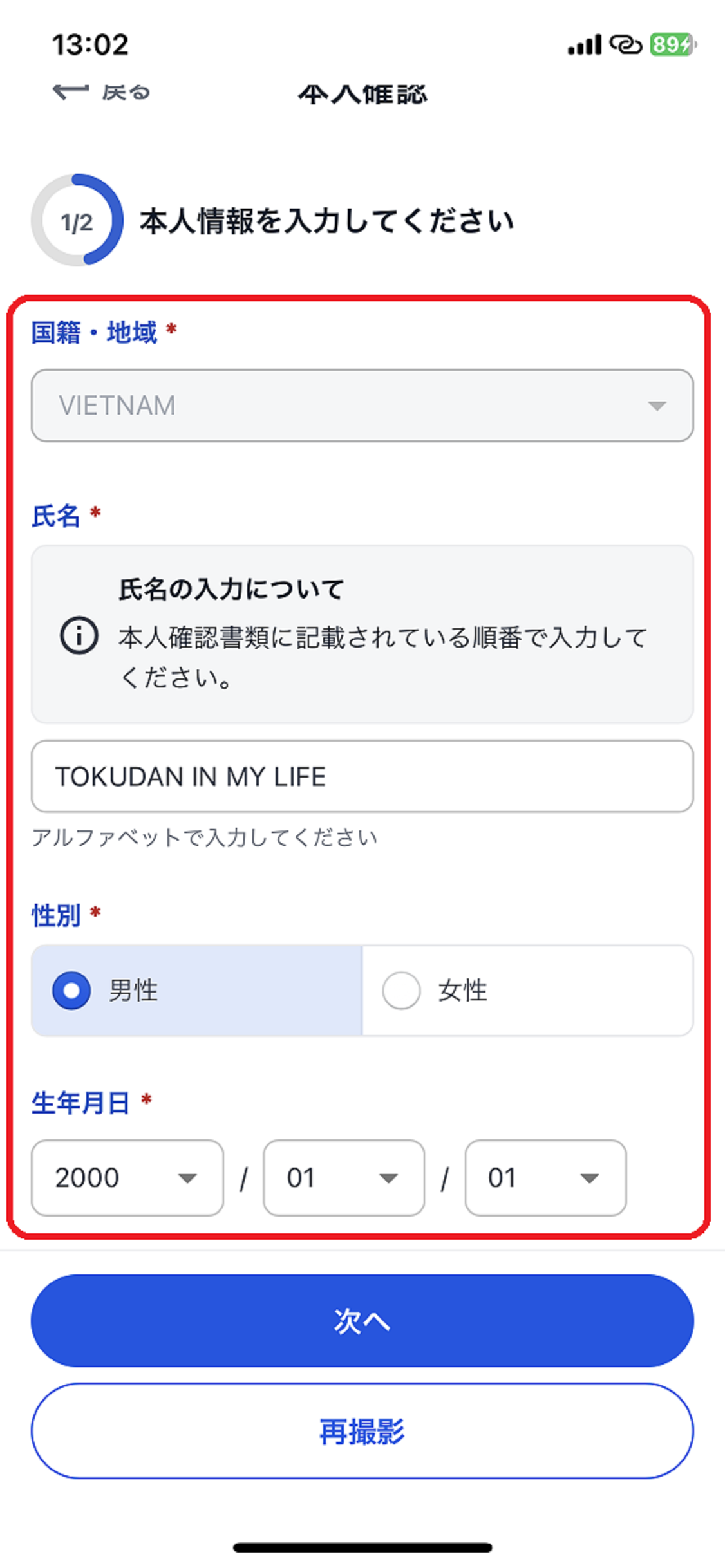Viewport: 725px width, 1568px height.
Task: Tap the 1/2 progress circle indicator
Action: click(77, 220)
